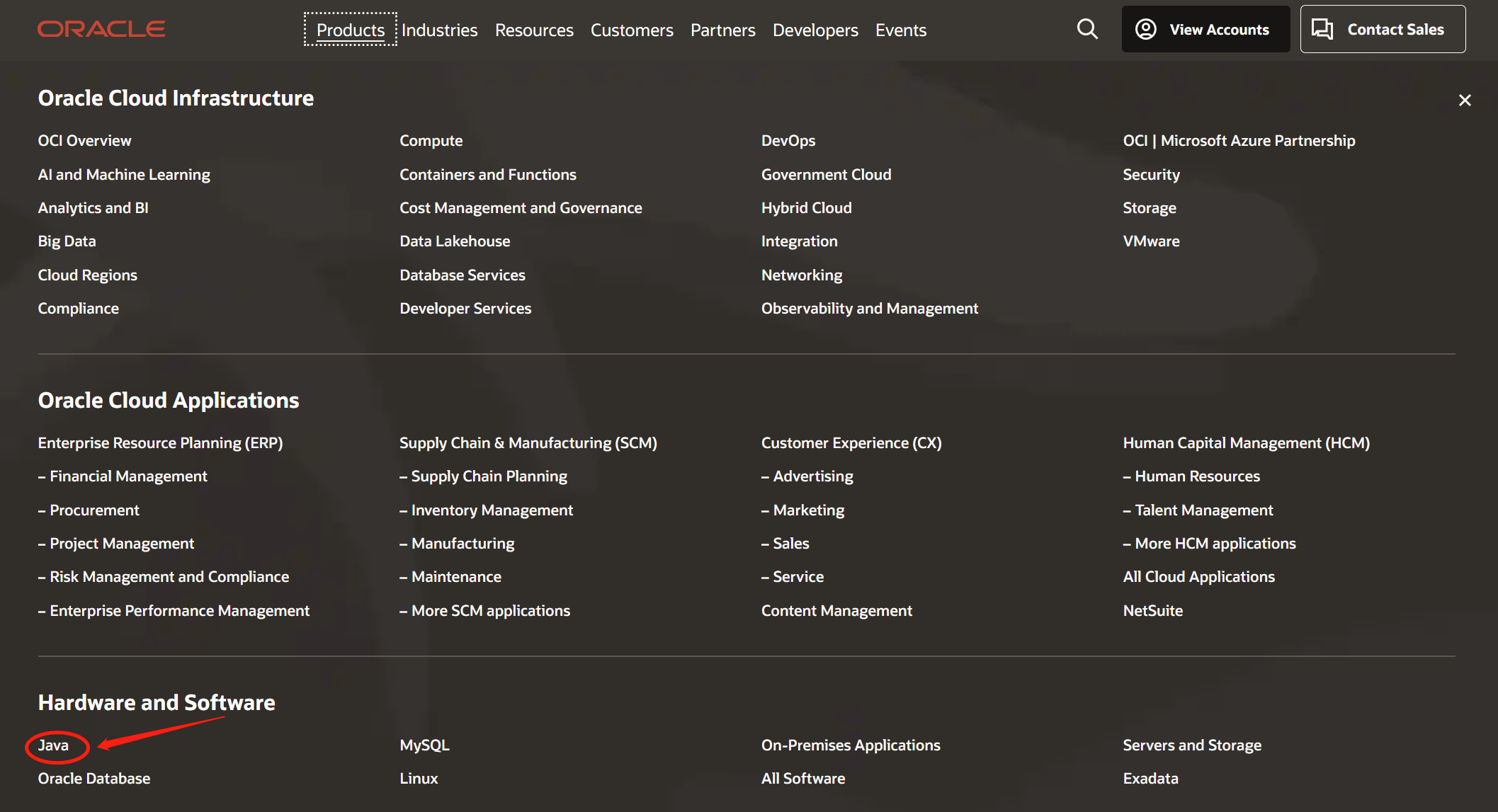Viewport: 1498px width, 812px height.
Task: Open the search magnifier icon
Action: [1087, 29]
